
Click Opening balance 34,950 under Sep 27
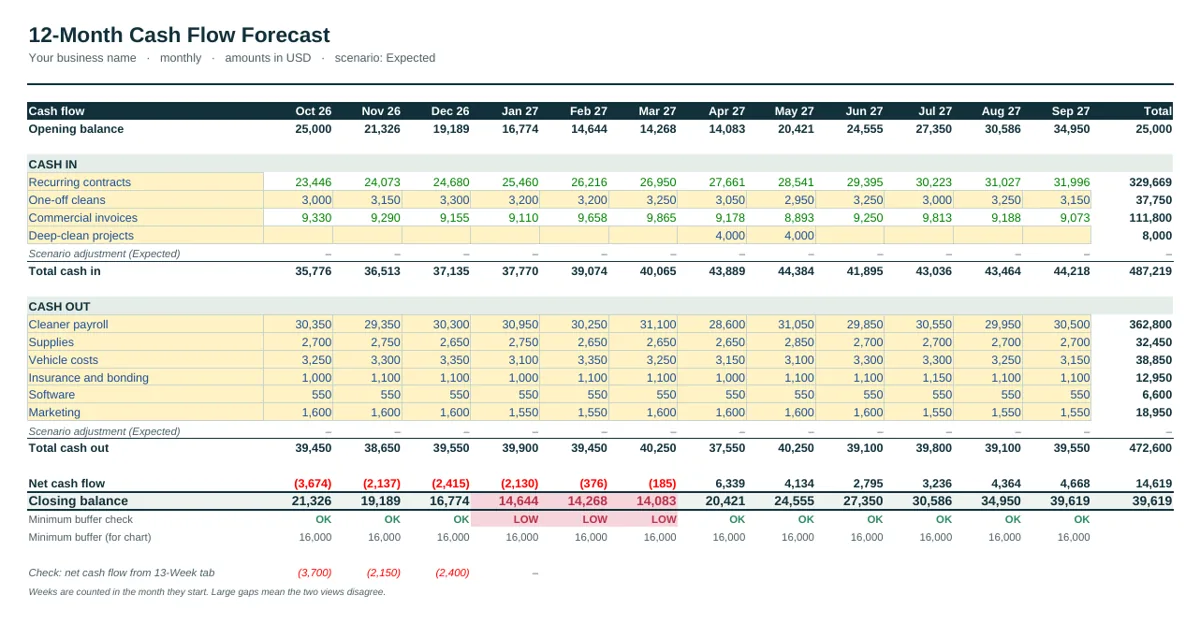1071,129
